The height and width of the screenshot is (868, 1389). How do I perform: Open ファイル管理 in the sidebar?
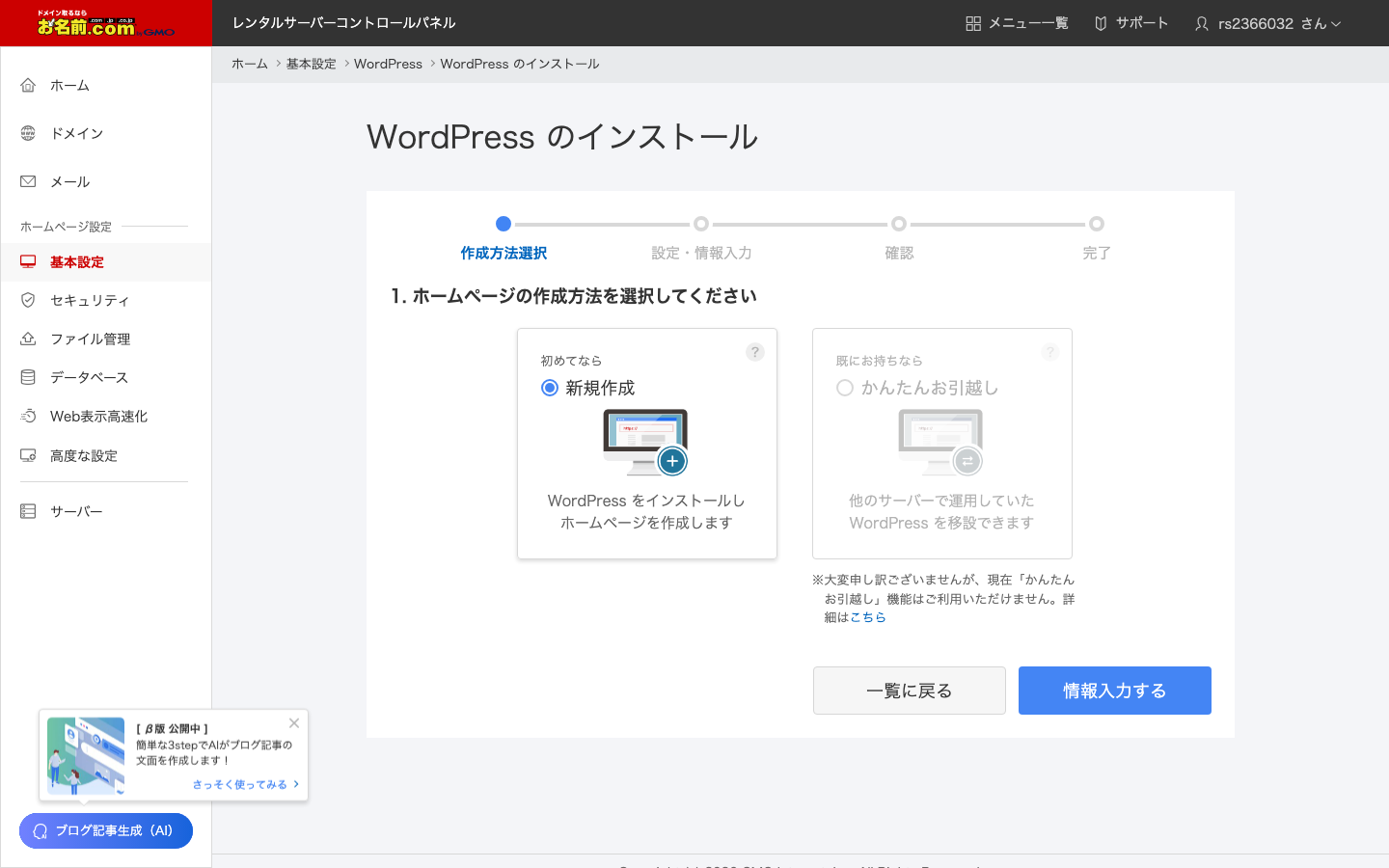106,339
